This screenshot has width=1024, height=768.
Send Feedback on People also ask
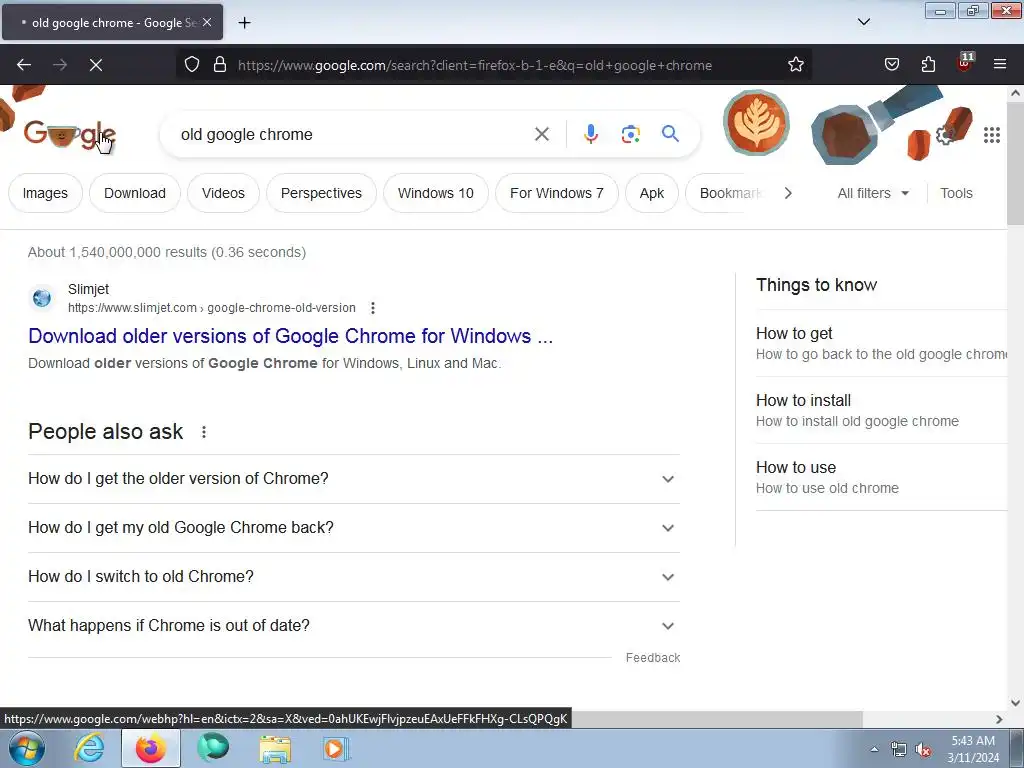tap(652, 658)
